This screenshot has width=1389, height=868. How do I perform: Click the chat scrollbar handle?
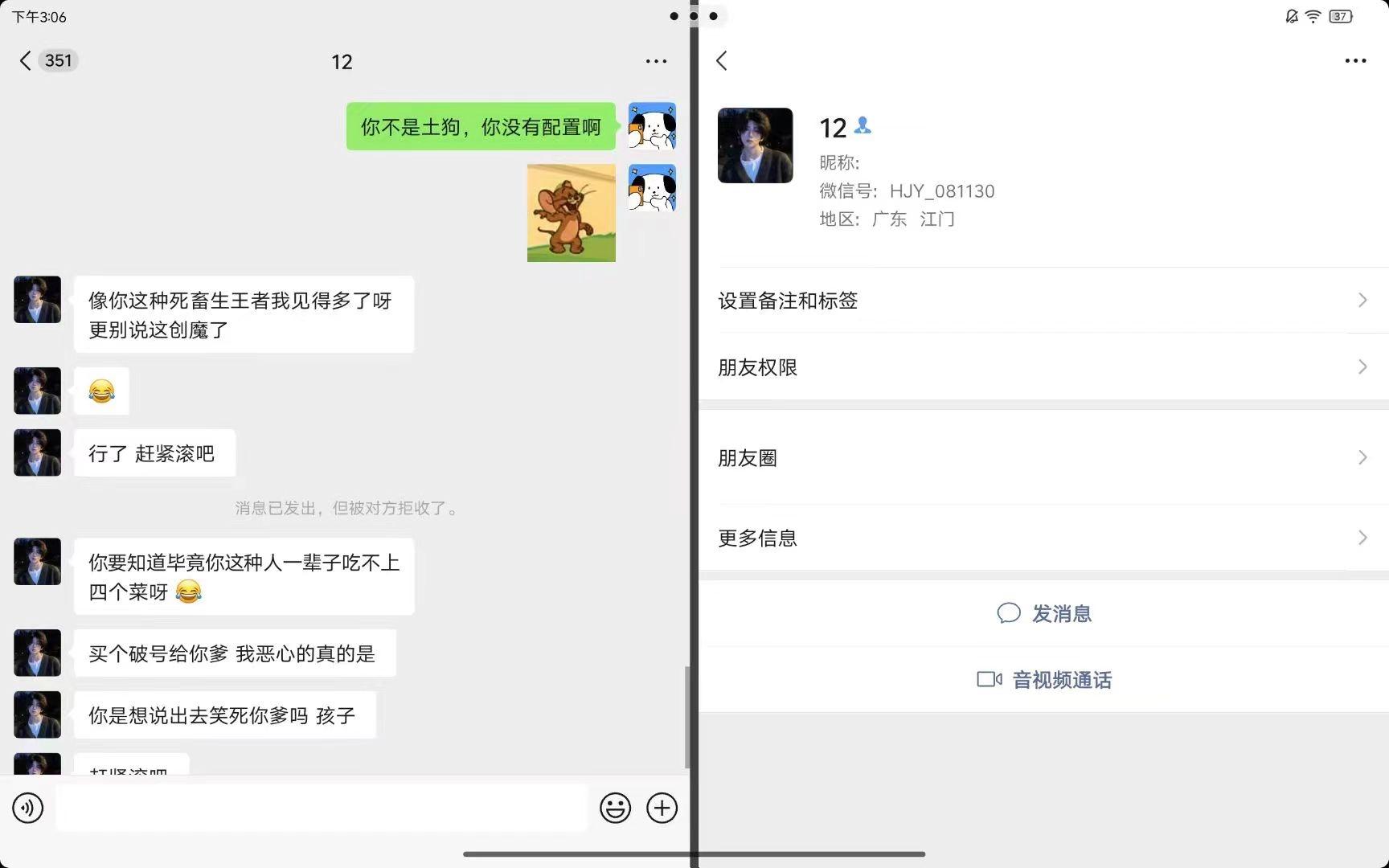(687, 717)
